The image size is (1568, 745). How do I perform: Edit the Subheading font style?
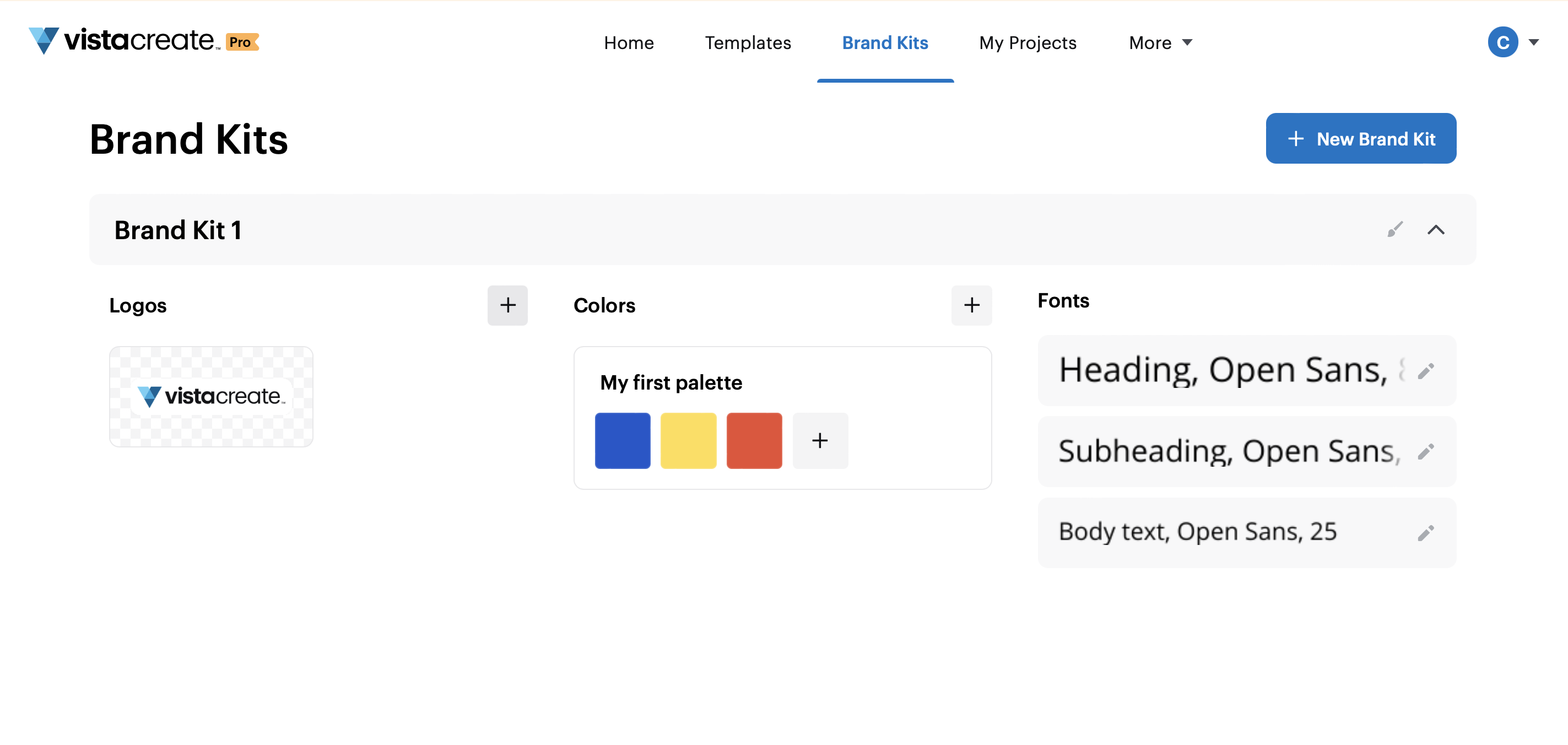(1425, 451)
